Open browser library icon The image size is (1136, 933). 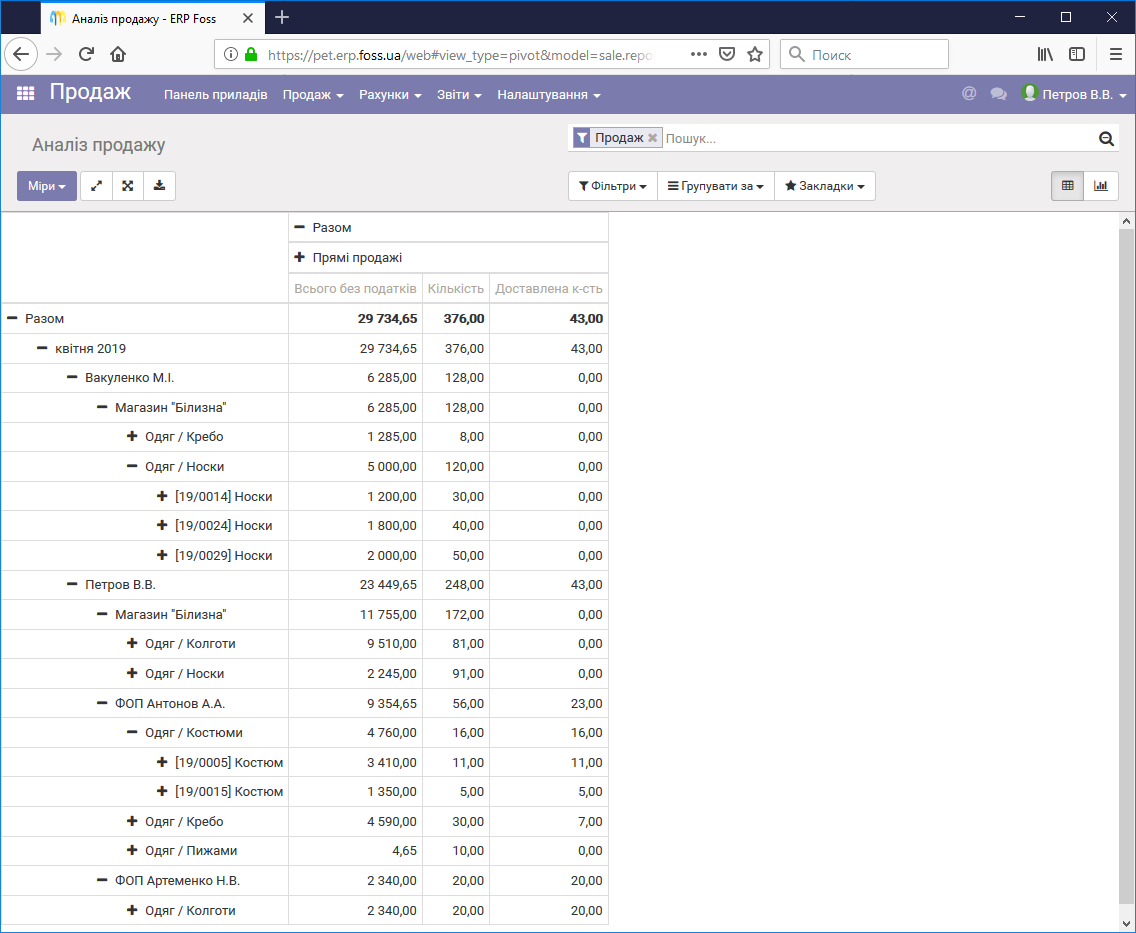(x=1045, y=54)
